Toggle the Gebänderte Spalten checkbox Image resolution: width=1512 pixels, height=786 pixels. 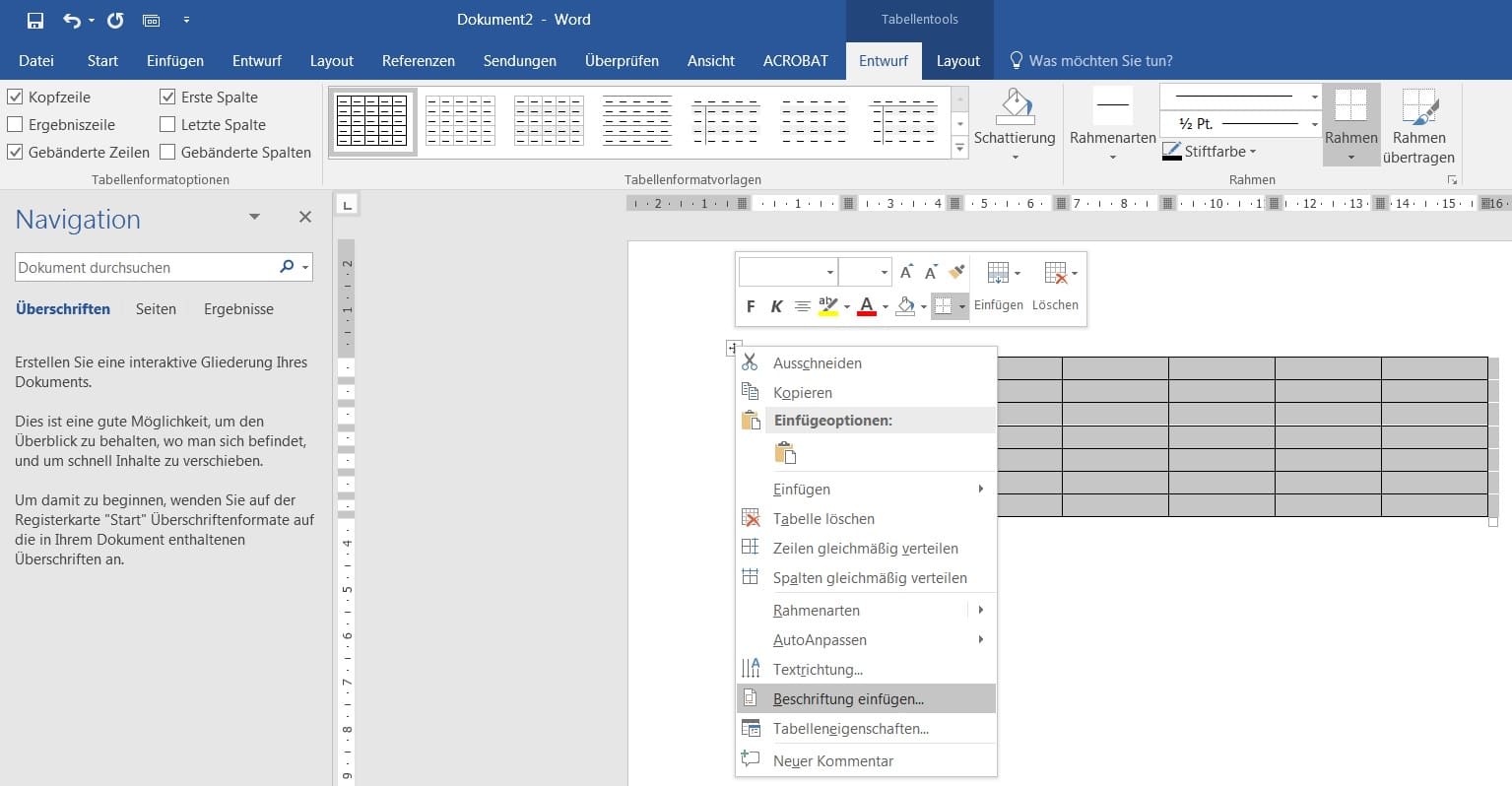pos(167,152)
